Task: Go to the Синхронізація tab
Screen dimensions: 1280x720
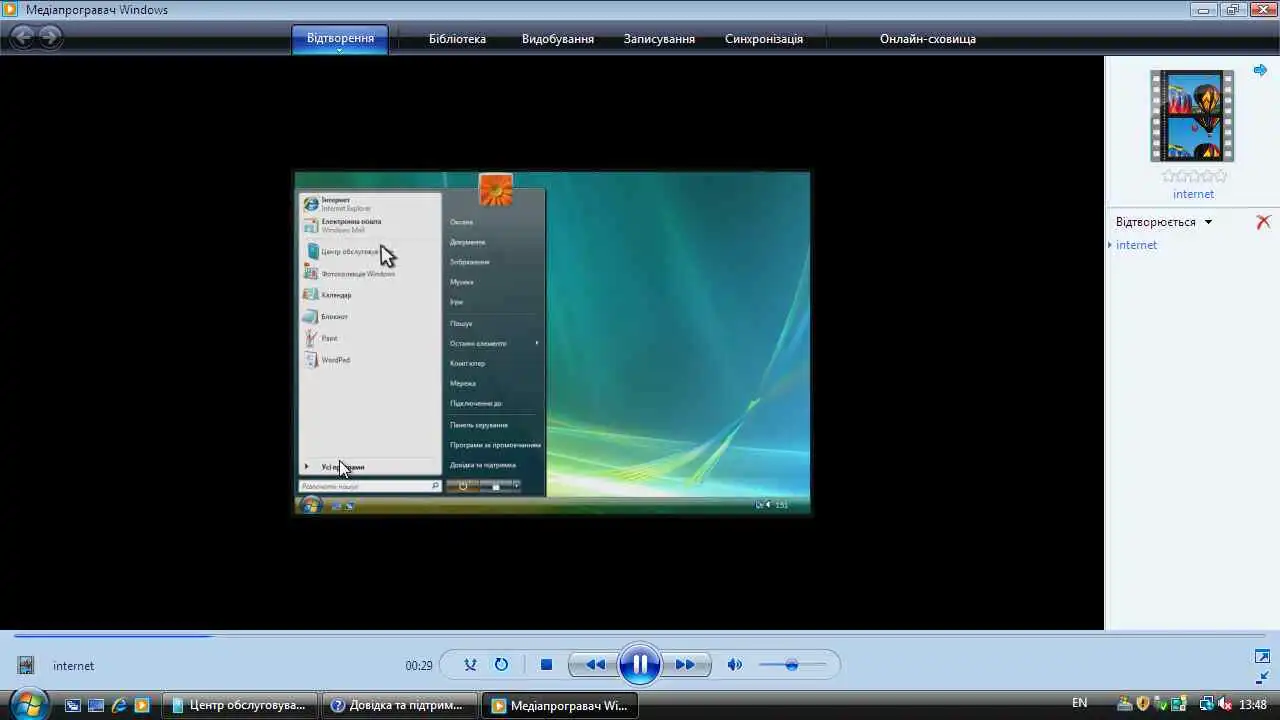Action: 764,39
